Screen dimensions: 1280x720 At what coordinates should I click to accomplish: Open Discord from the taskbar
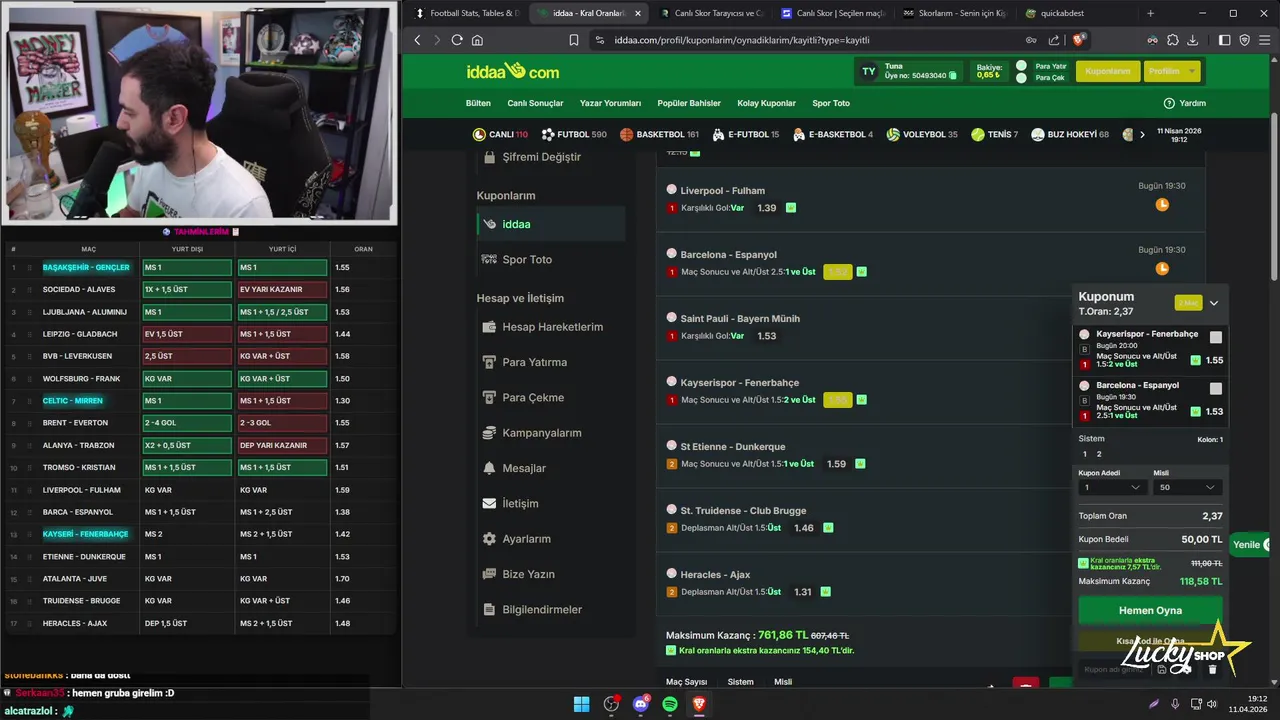click(x=641, y=704)
